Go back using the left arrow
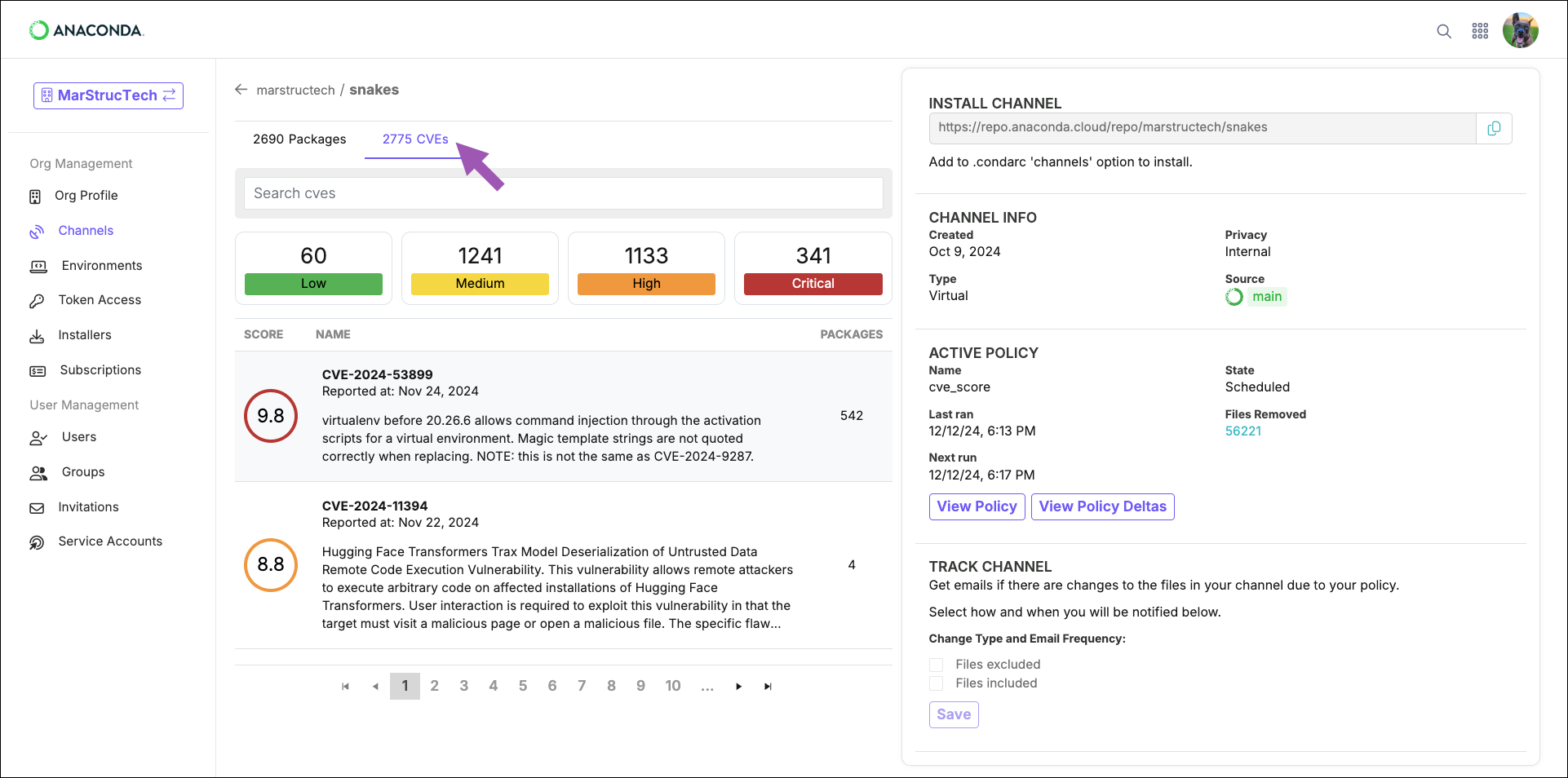This screenshot has height=778, width=1568. 241,90
